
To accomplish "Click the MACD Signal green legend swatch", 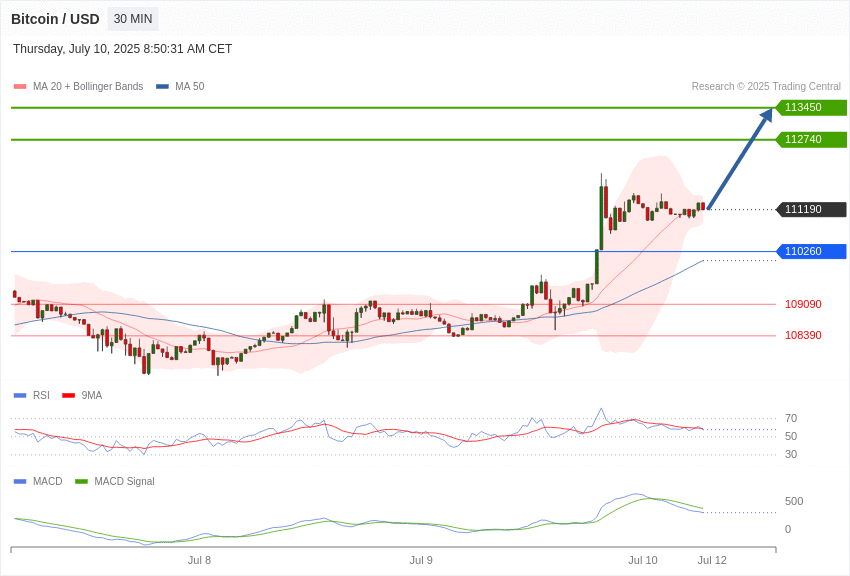I will (81, 482).
